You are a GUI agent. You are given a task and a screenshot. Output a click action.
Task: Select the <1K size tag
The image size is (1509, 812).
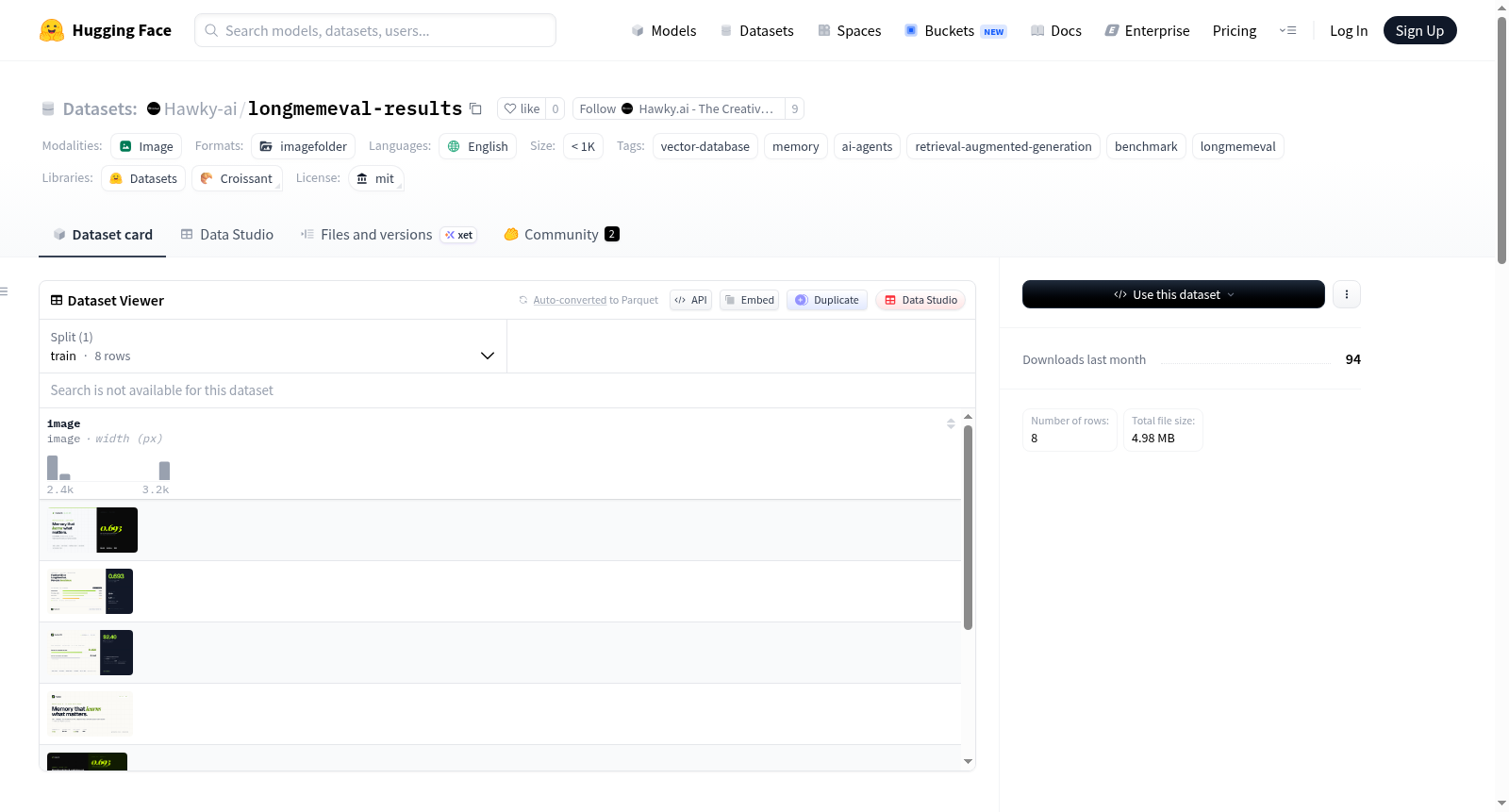click(583, 146)
